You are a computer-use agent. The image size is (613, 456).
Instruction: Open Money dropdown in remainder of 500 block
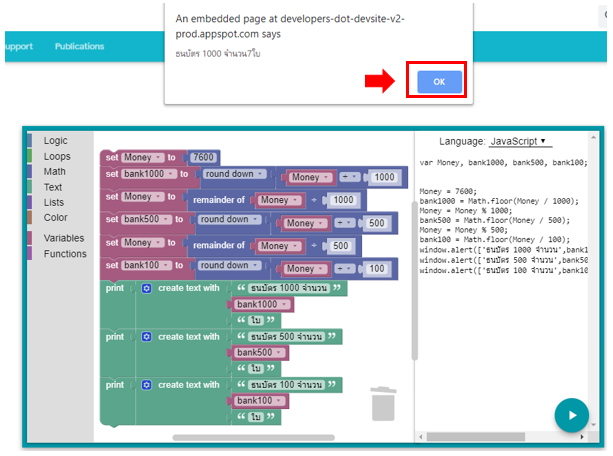click(279, 246)
